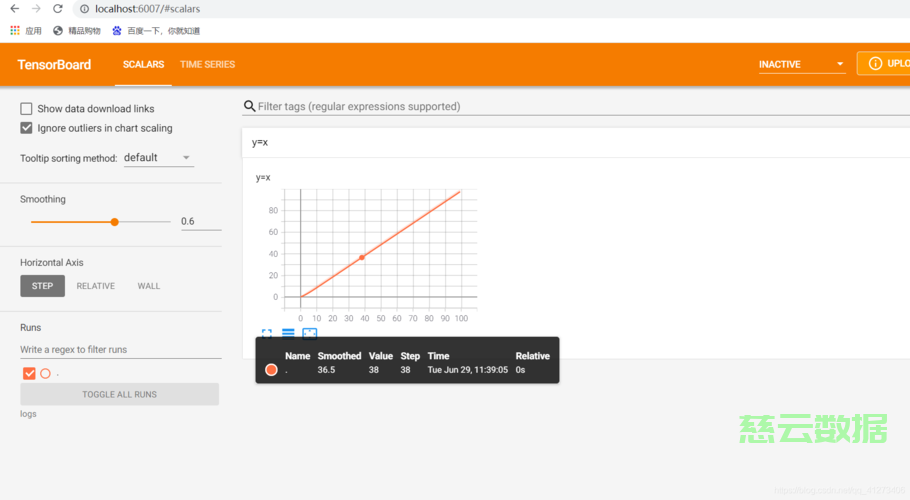Click fit domain to data chart icon

click(x=310, y=334)
